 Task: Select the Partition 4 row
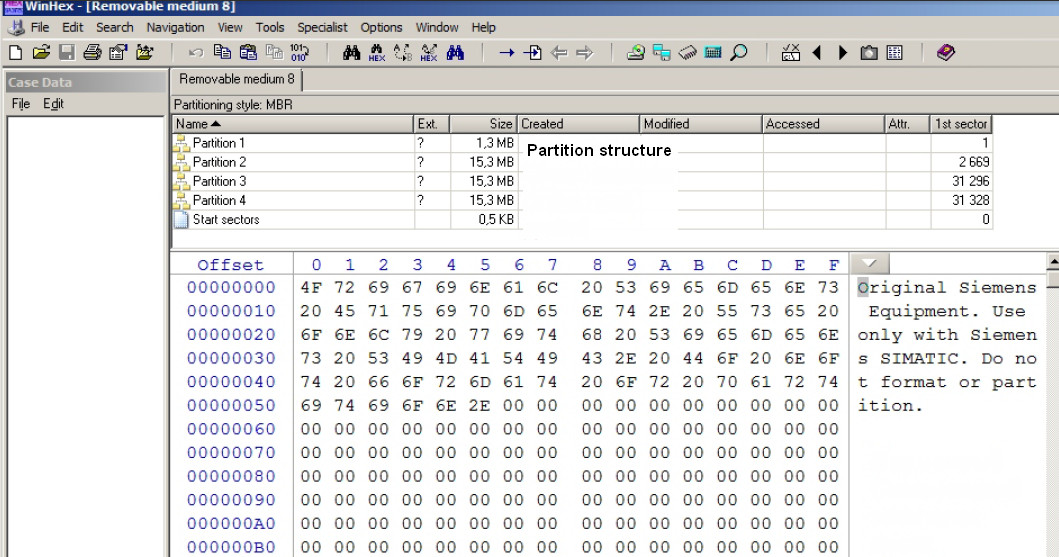coord(582,200)
